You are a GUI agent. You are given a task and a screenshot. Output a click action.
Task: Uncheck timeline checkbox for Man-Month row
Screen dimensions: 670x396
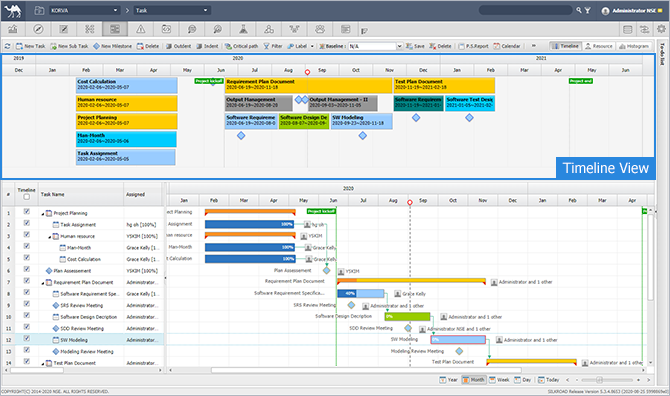point(26,246)
